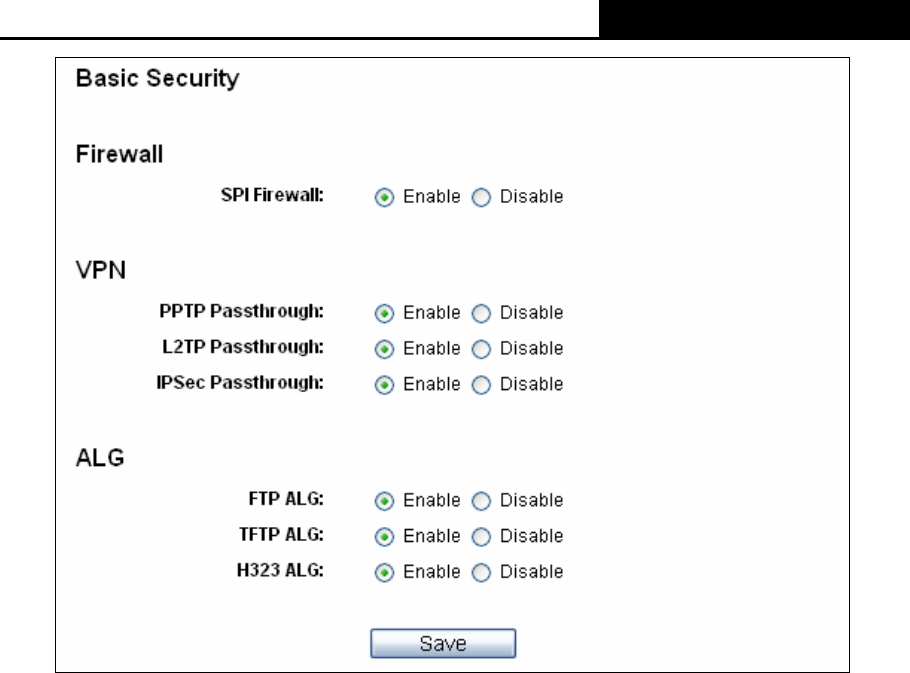Disable H323 ALG
The height and width of the screenshot is (673, 910).
coord(481,573)
